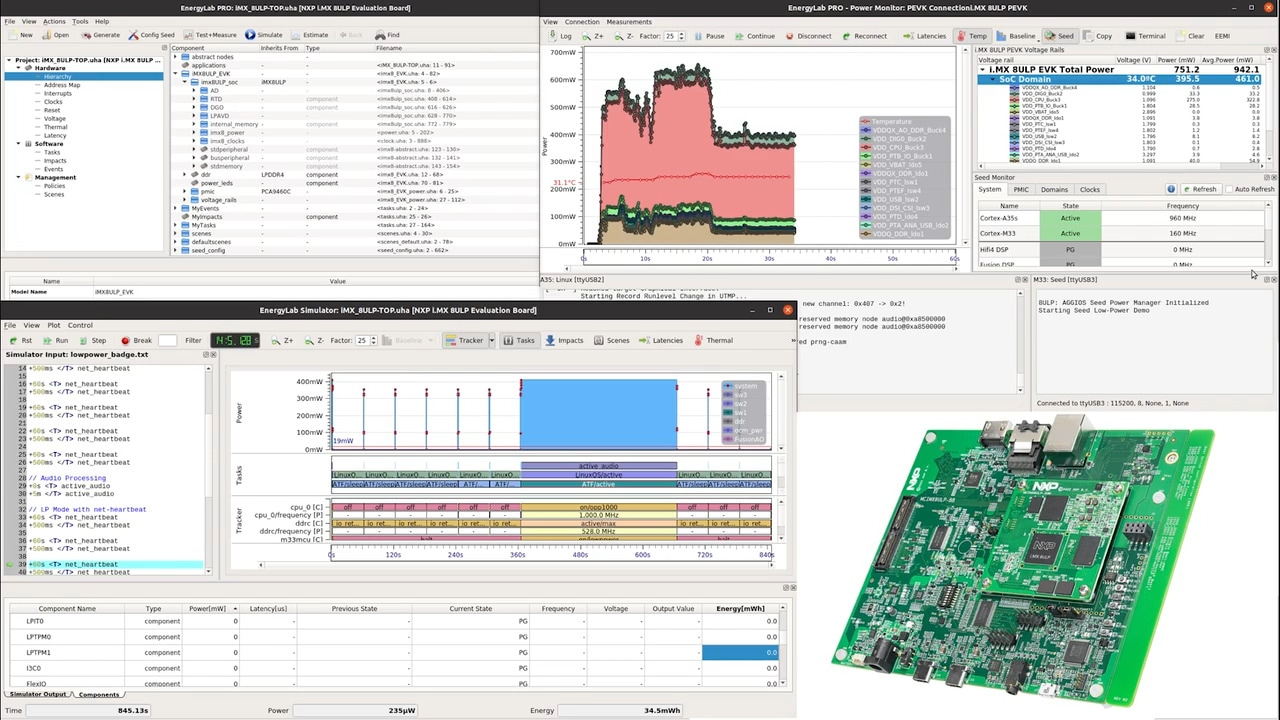The image size is (1280, 720).
Task: Click the simulator horizontal timeline scrollbar
Action: pos(515,565)
